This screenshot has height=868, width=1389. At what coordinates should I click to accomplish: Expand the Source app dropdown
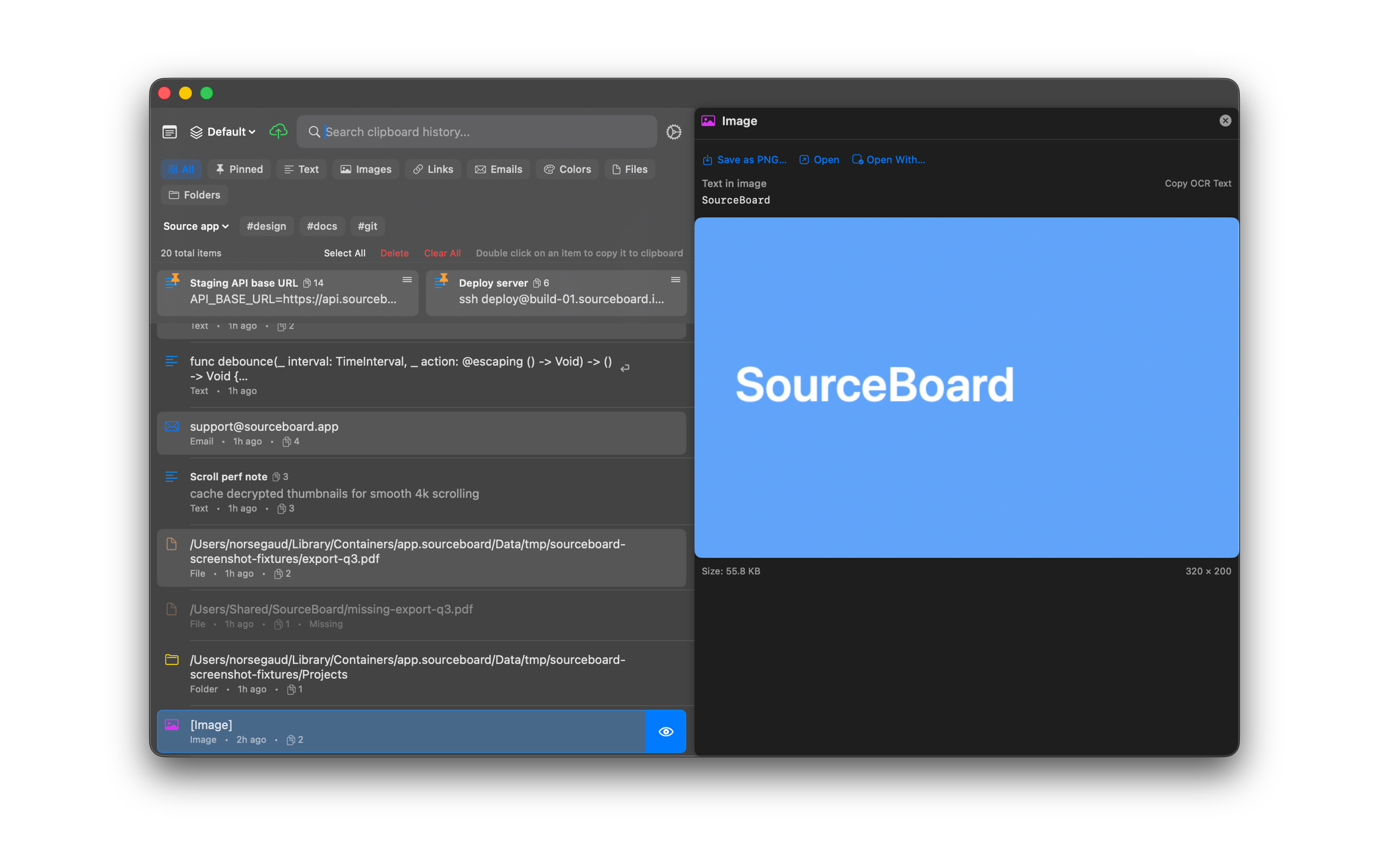pos(196,226)
